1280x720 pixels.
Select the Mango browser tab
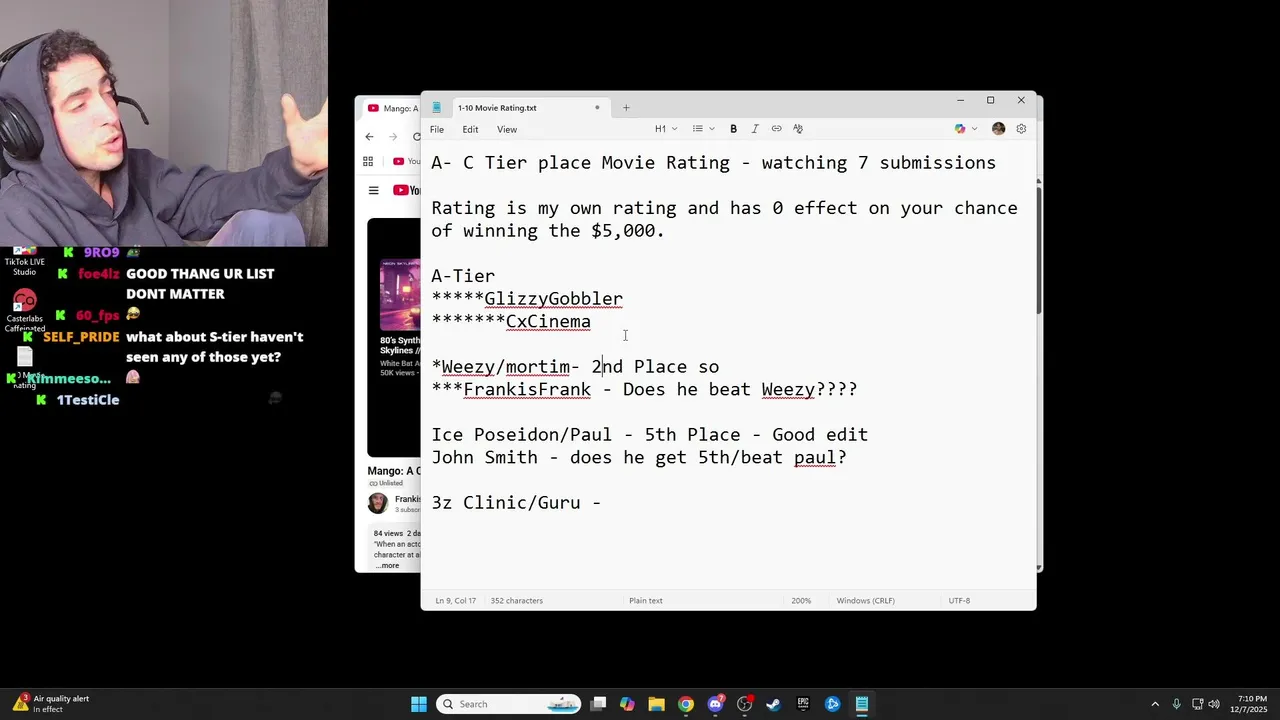point(390,108)
